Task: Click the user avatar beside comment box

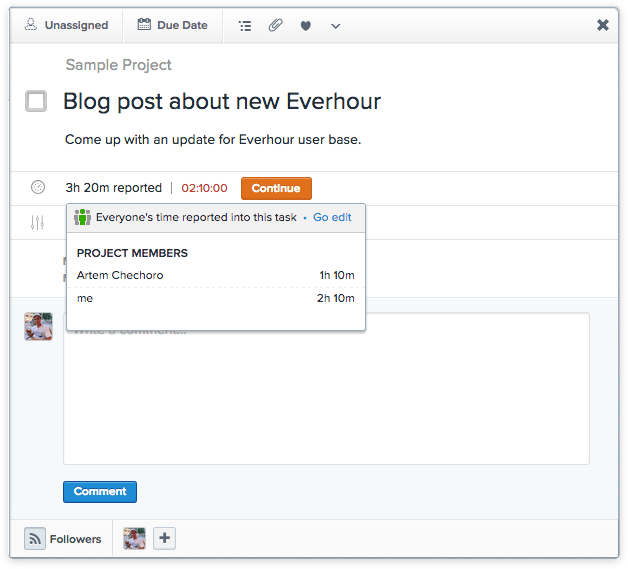Action: click(38, 326)
